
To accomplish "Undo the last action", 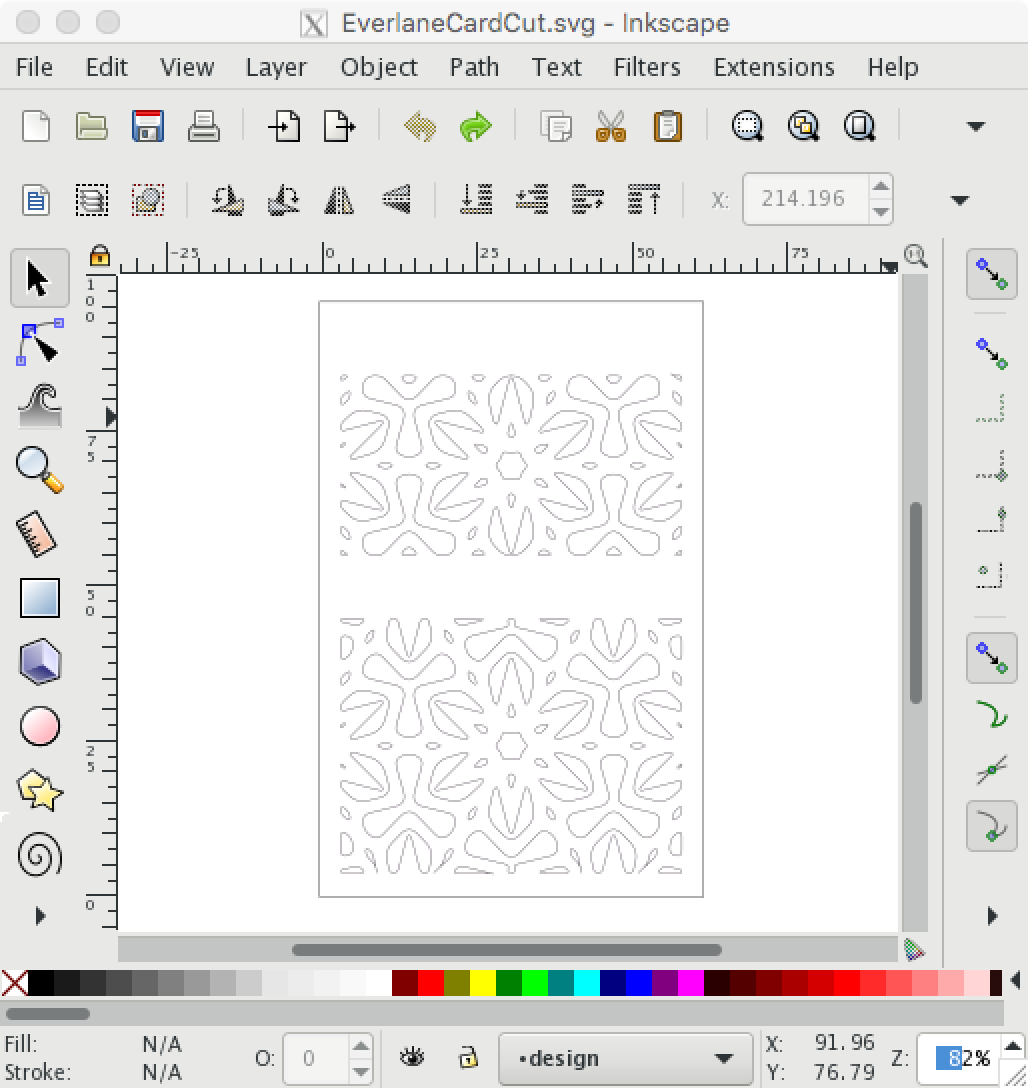I will pos(420,127).
